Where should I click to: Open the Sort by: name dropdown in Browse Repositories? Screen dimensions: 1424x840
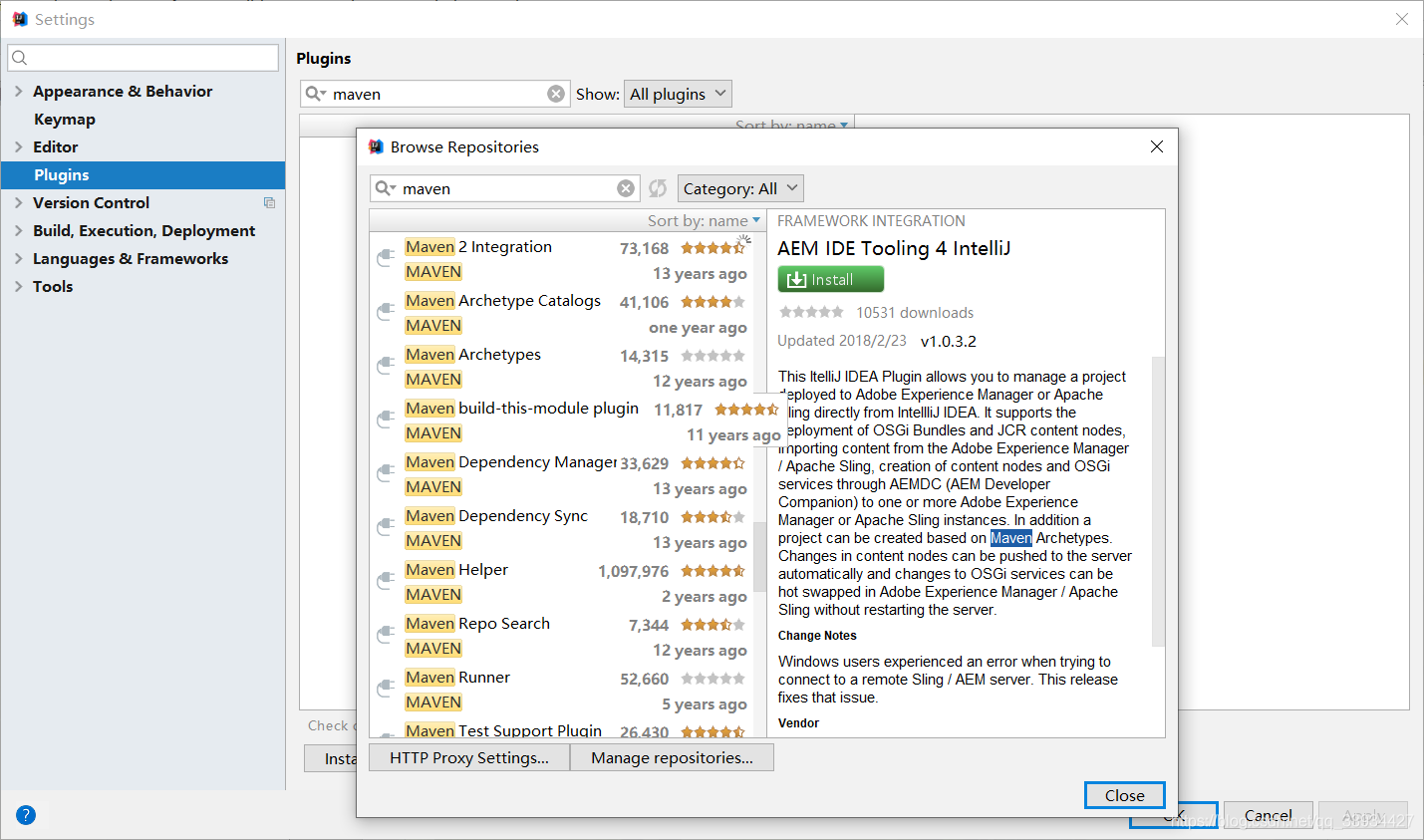pos(704,220)
